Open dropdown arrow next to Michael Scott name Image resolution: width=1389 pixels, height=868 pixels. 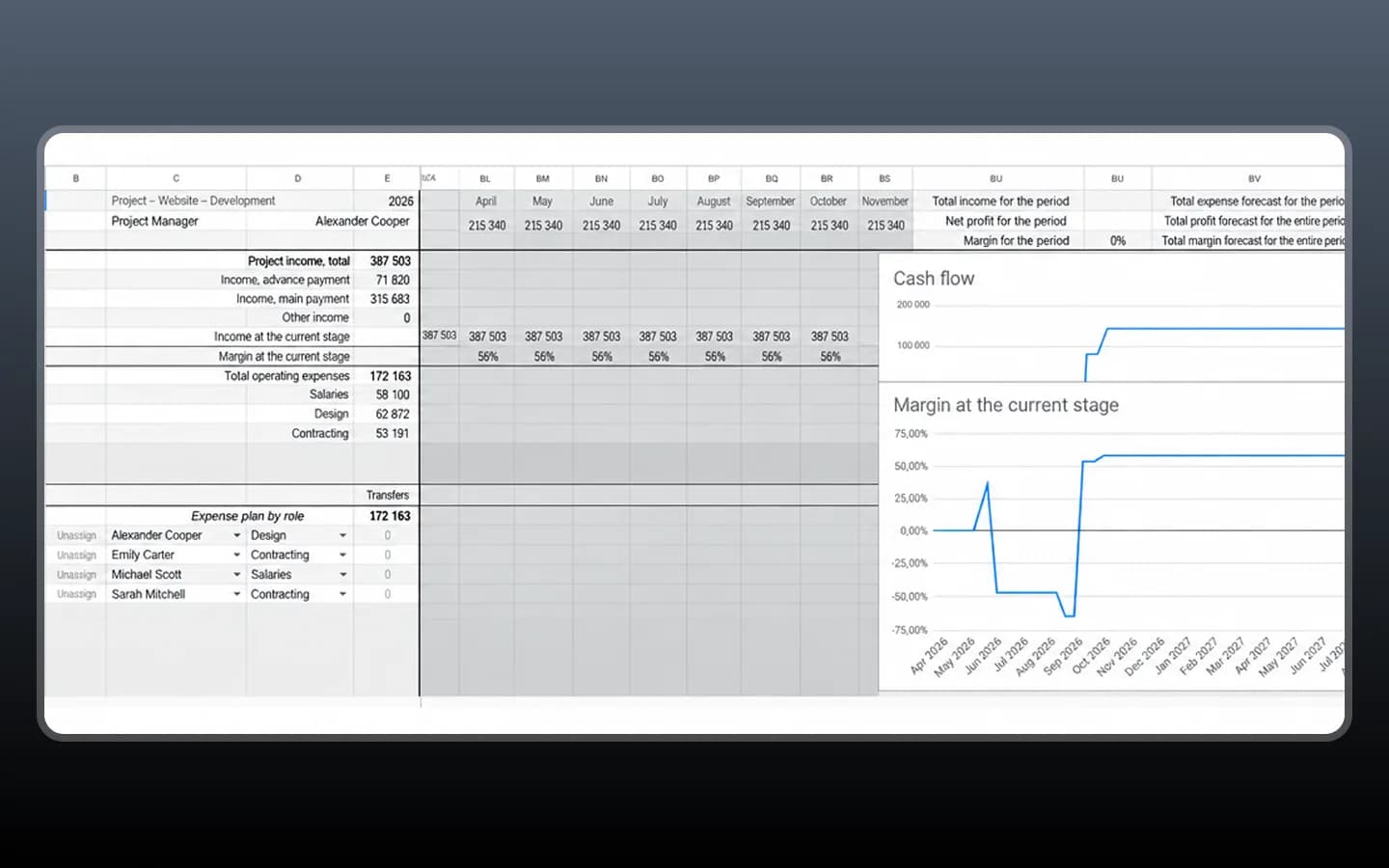[x=236, y=574]
